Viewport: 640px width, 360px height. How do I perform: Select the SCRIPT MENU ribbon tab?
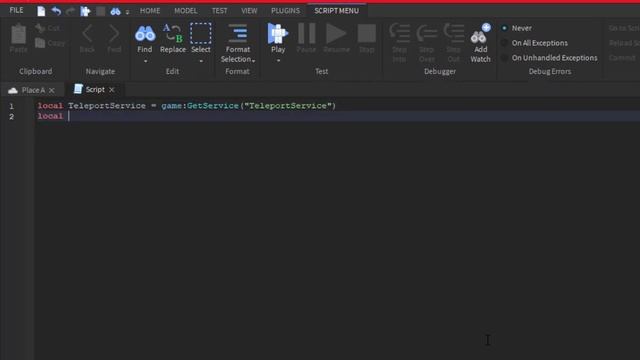[x=336, y=11]
